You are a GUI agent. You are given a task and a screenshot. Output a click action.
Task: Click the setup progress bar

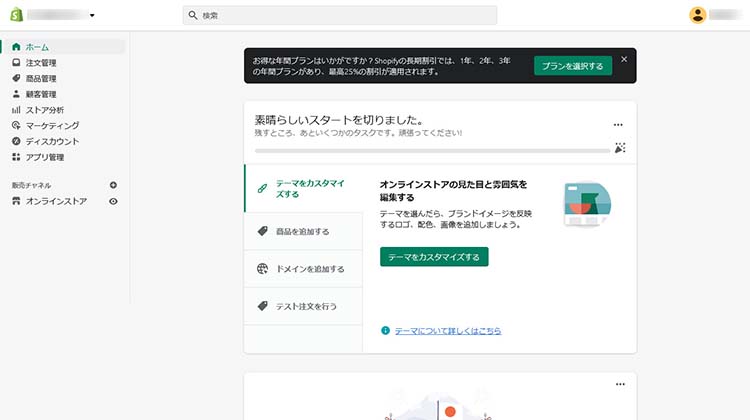432,151
